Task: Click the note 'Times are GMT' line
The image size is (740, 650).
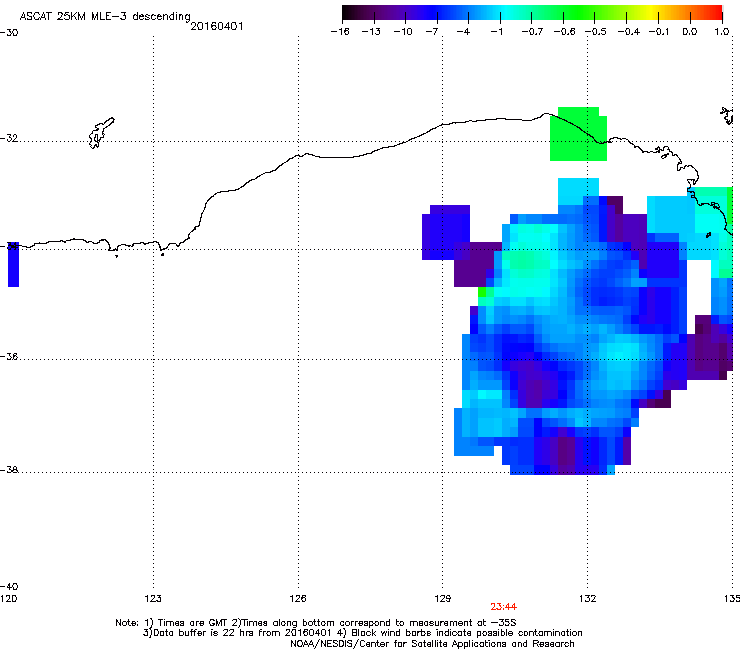Action: 316,623
